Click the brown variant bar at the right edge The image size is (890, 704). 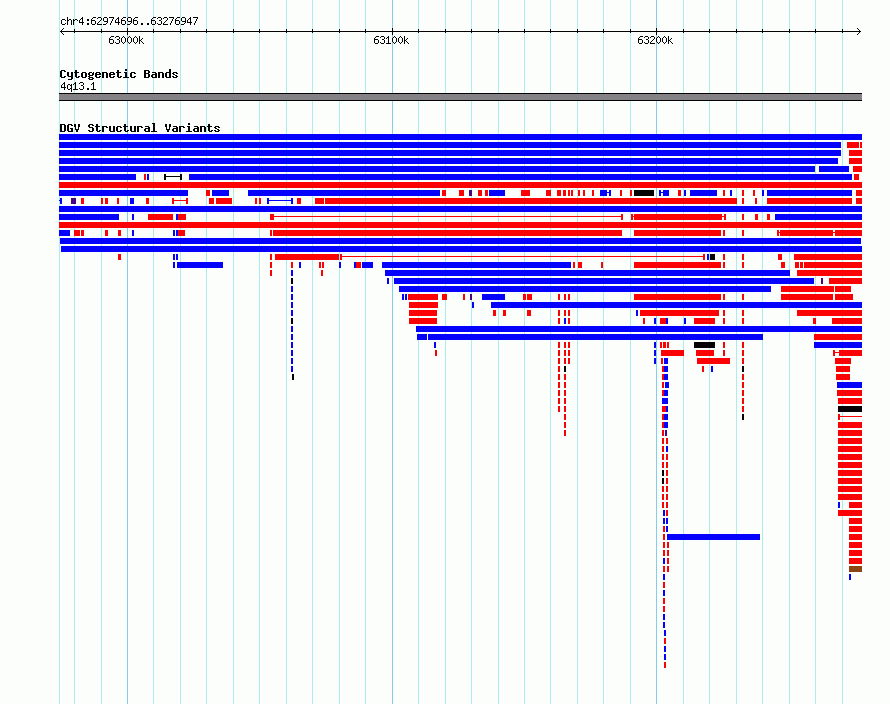855,569
